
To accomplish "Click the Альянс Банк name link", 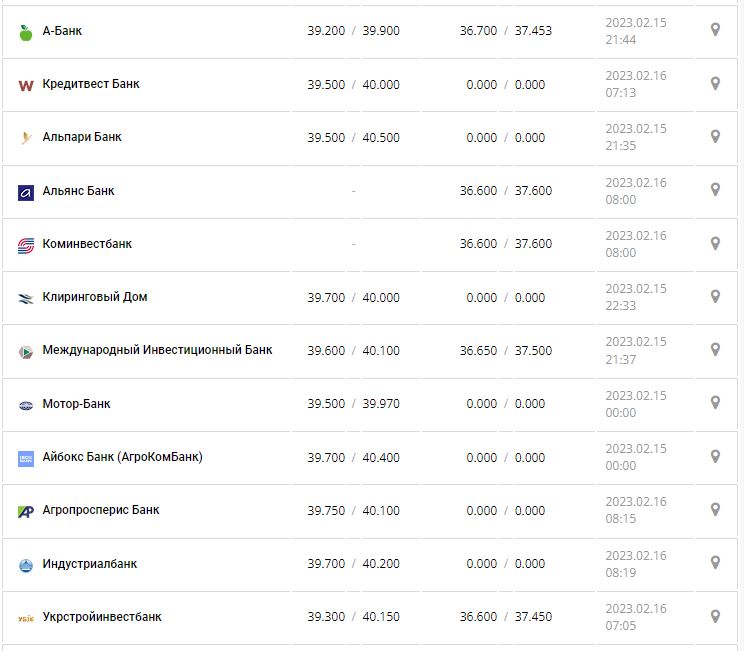I will pos(78,190).
